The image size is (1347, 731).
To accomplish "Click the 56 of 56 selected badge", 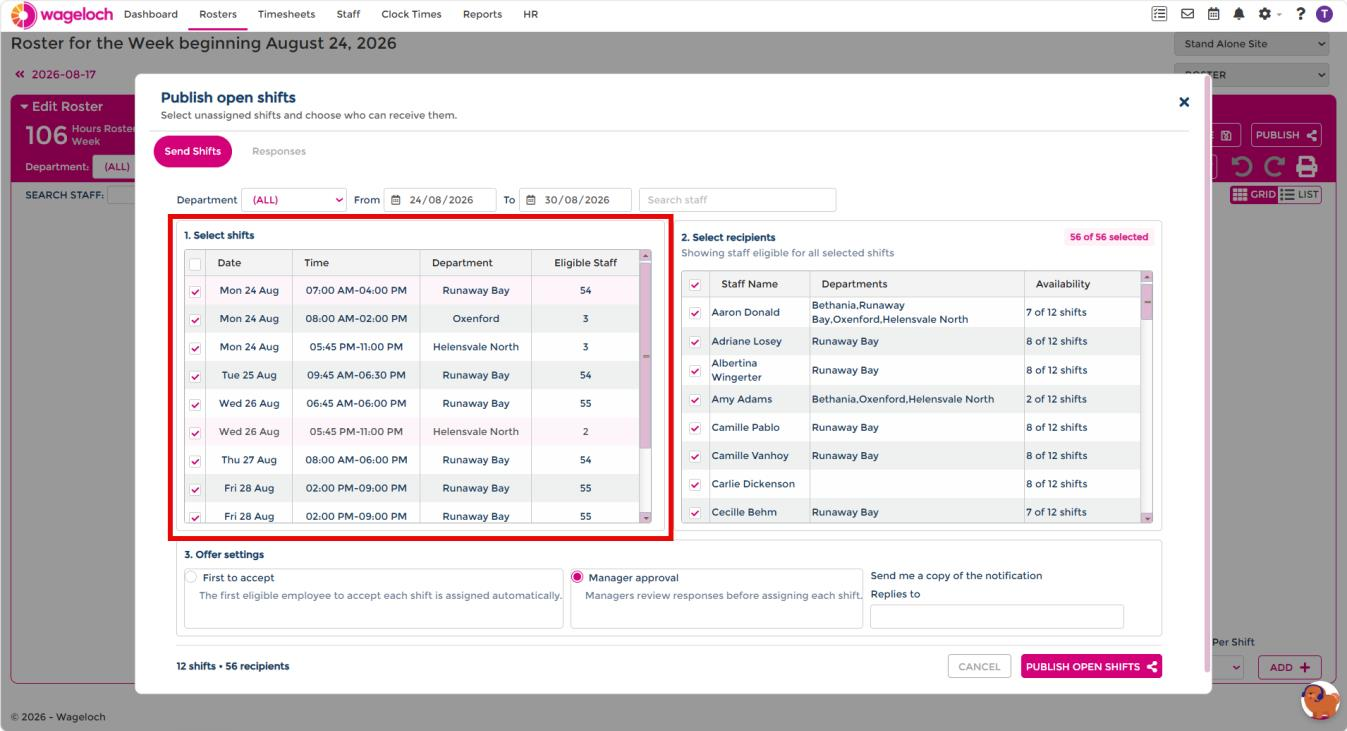I will coord(1110,237).
